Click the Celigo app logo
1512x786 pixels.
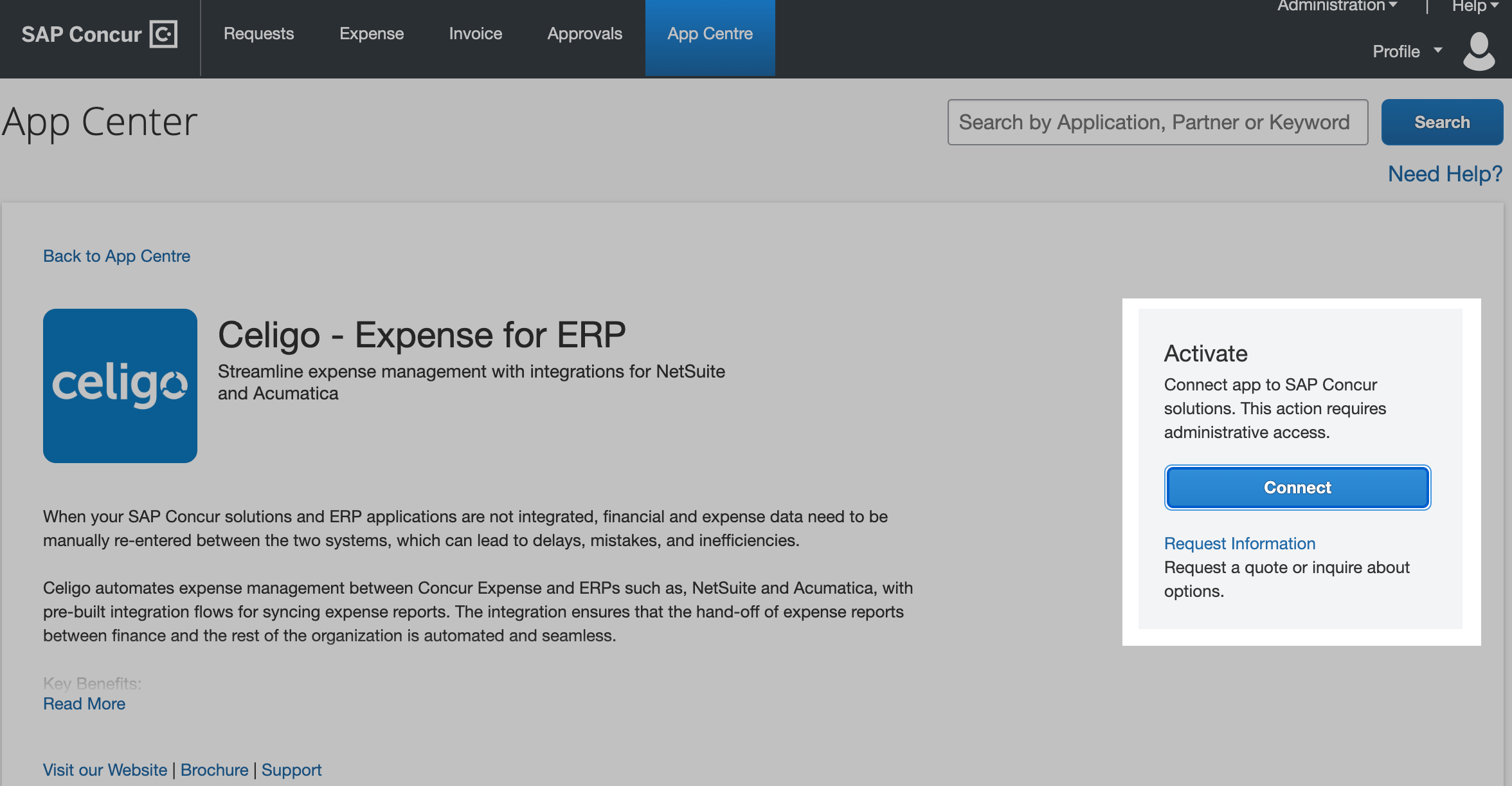120,386
